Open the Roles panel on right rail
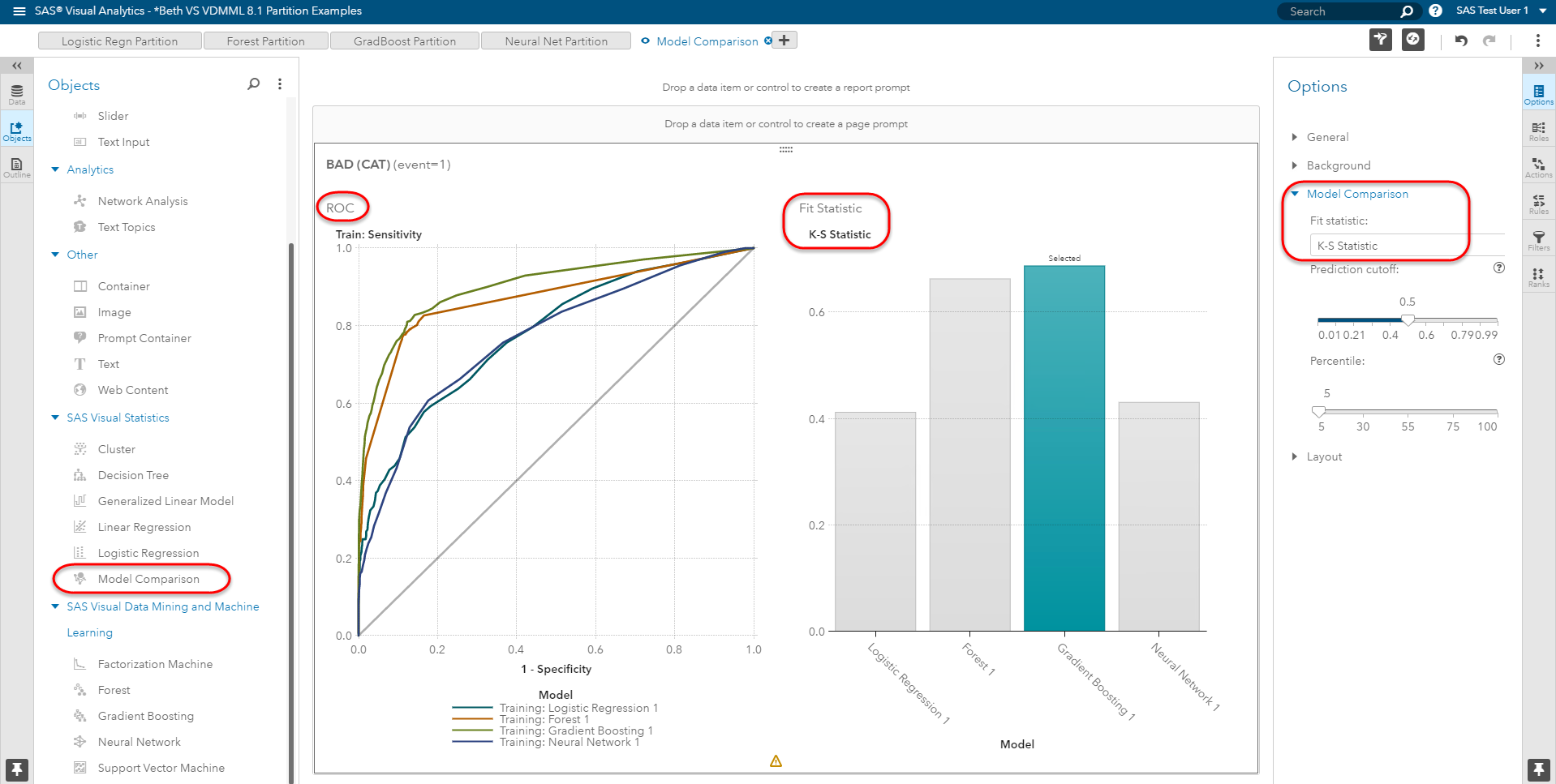1556x784 pixels. point(1538,131)
